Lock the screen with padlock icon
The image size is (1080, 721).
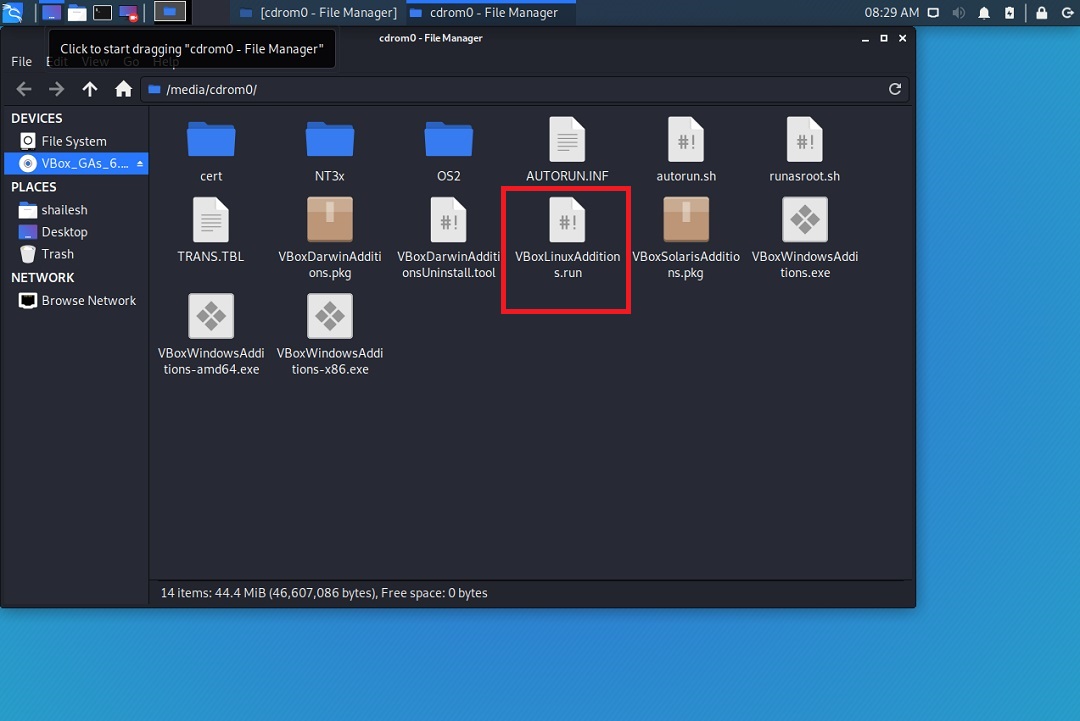pos(1041,12)
